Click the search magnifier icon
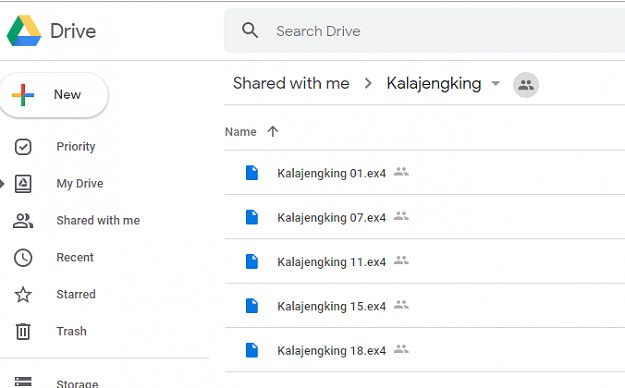The width and height of the screenshot is (625, 388). (x=250, y=30)
